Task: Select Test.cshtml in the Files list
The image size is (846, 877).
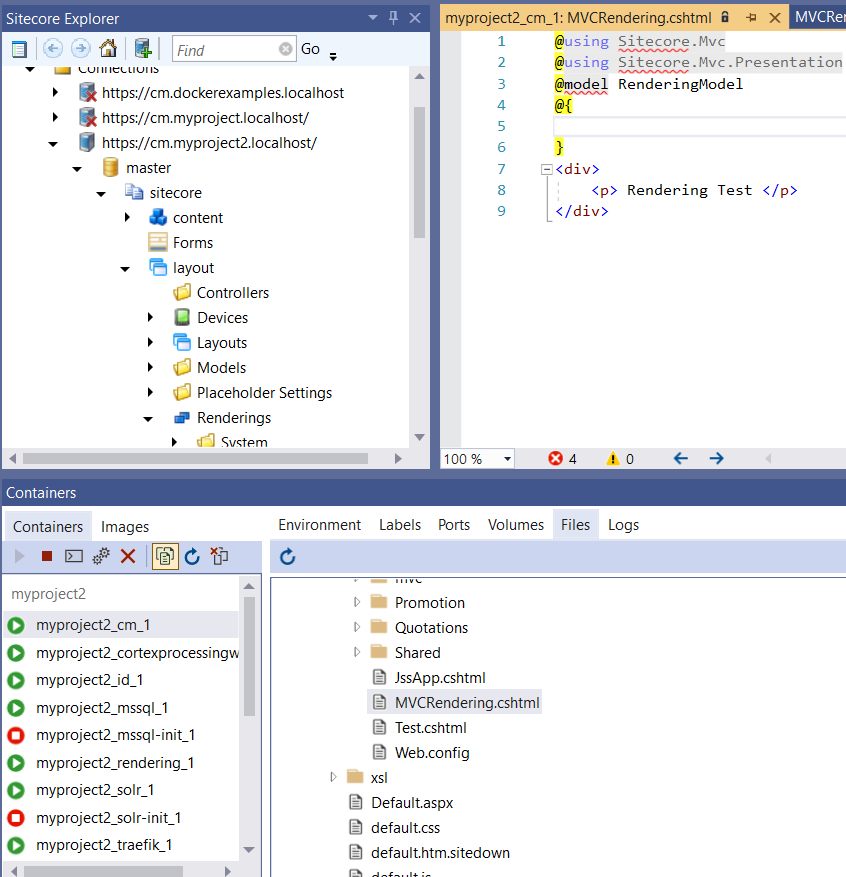Action: pos(431,728)
